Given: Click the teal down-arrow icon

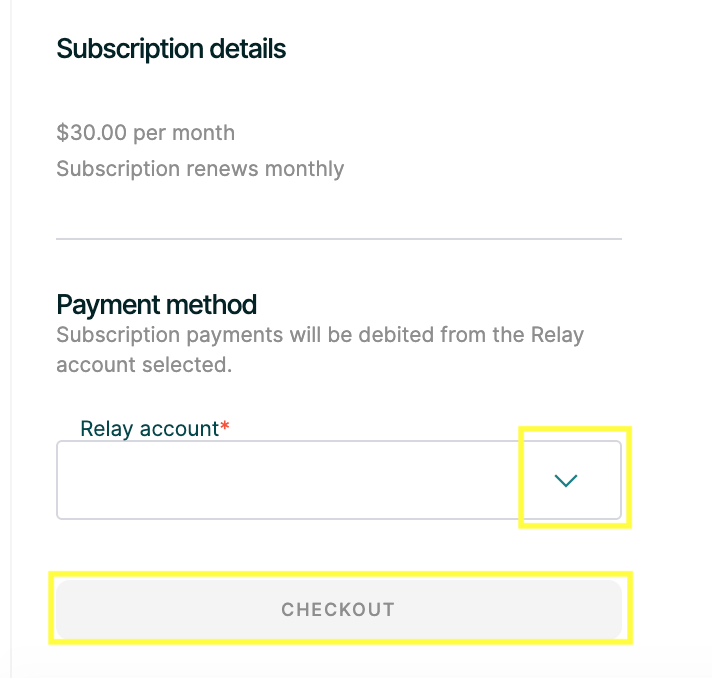Looking at the screenshot, I should click(566, 481).
